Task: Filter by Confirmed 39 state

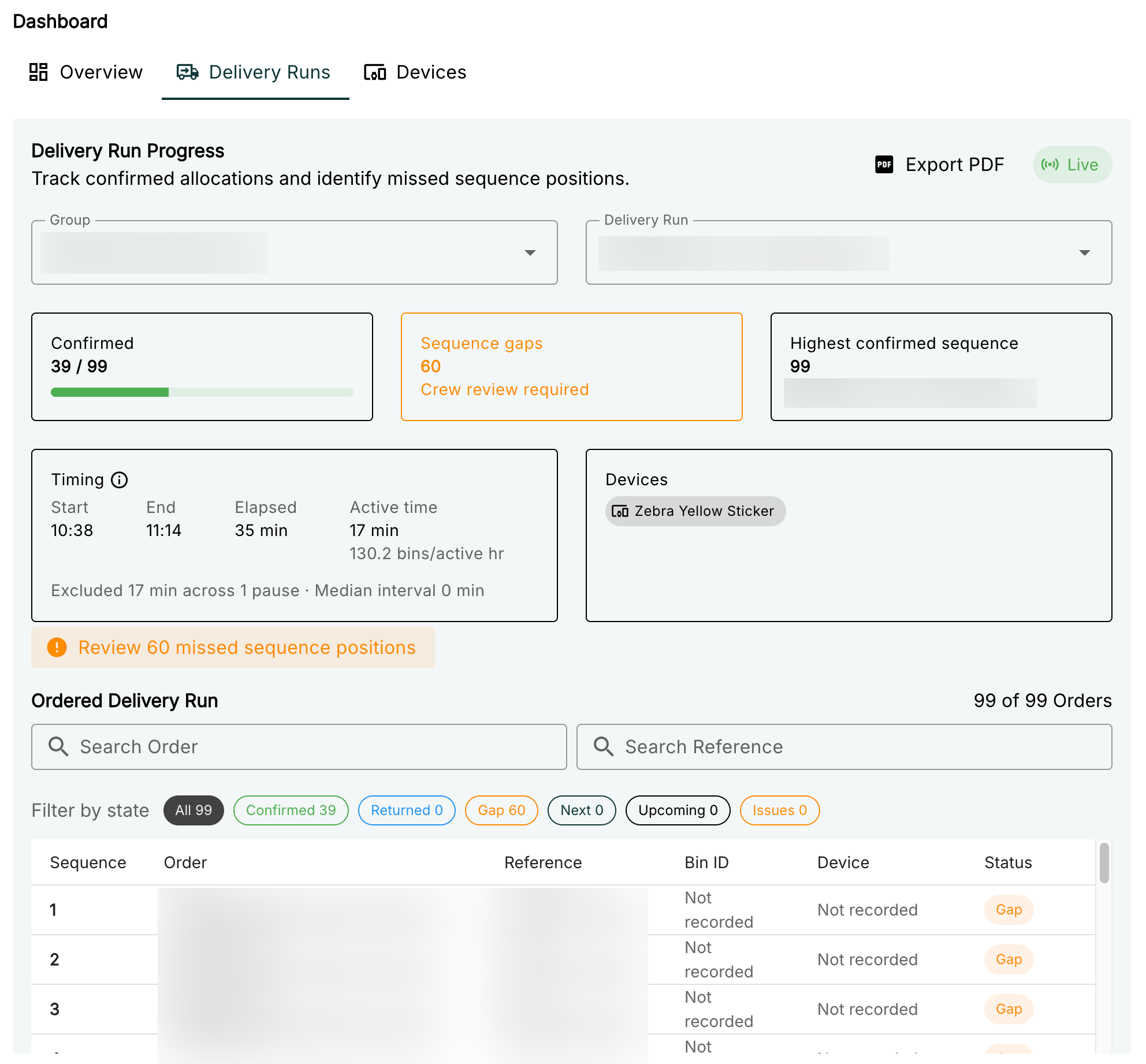Action: point(291,810)
